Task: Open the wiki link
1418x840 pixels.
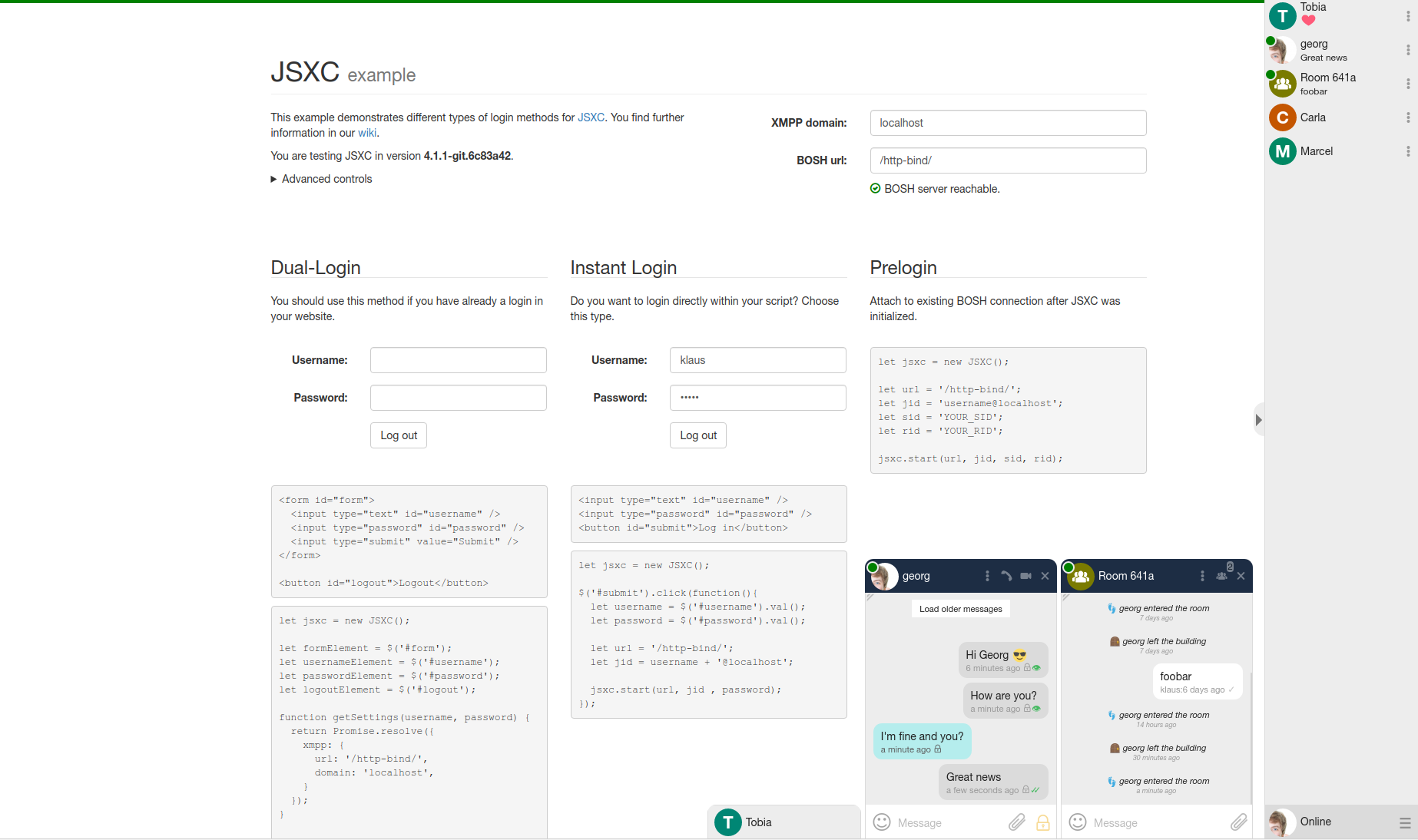Action: point(367,133)
